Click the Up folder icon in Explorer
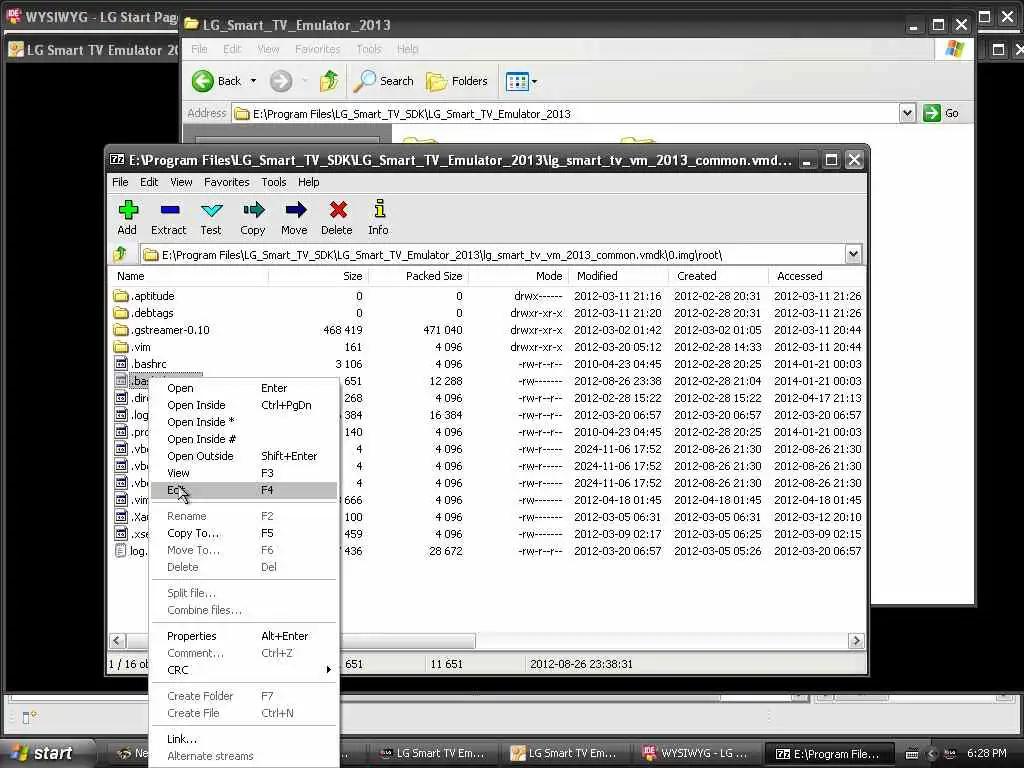Viewport: 1024px width, 768px height. tap(328, 81)
